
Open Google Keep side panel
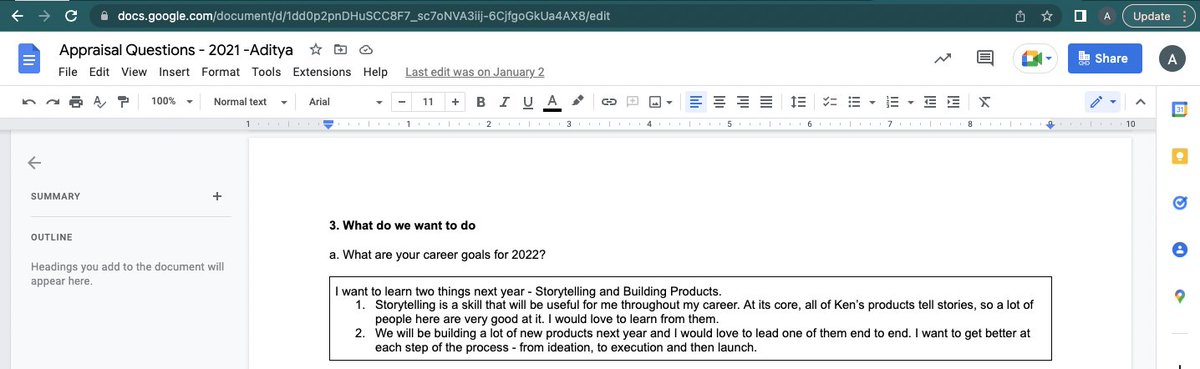(1179, 156)
